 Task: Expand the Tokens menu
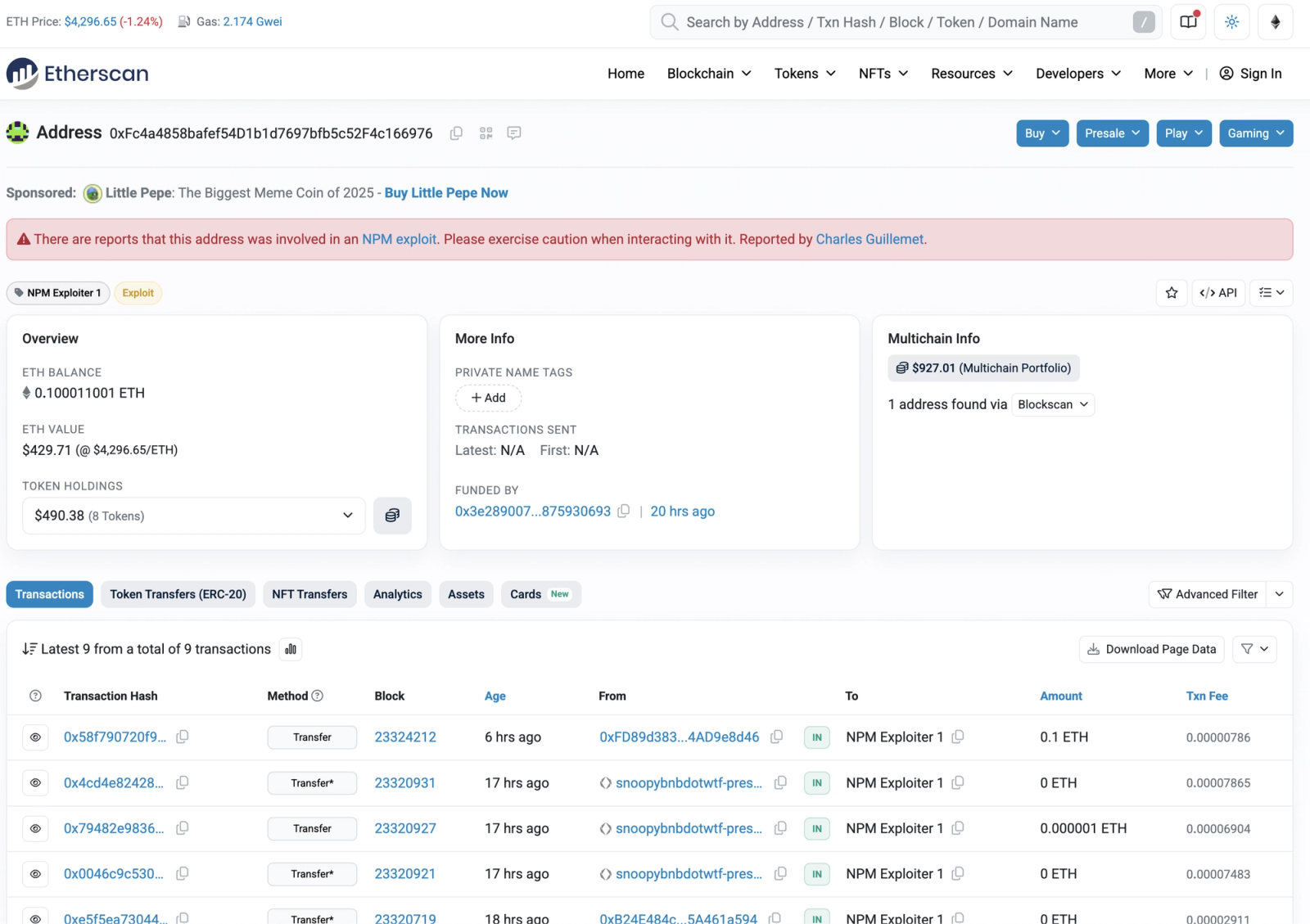(x=805, y=74)
